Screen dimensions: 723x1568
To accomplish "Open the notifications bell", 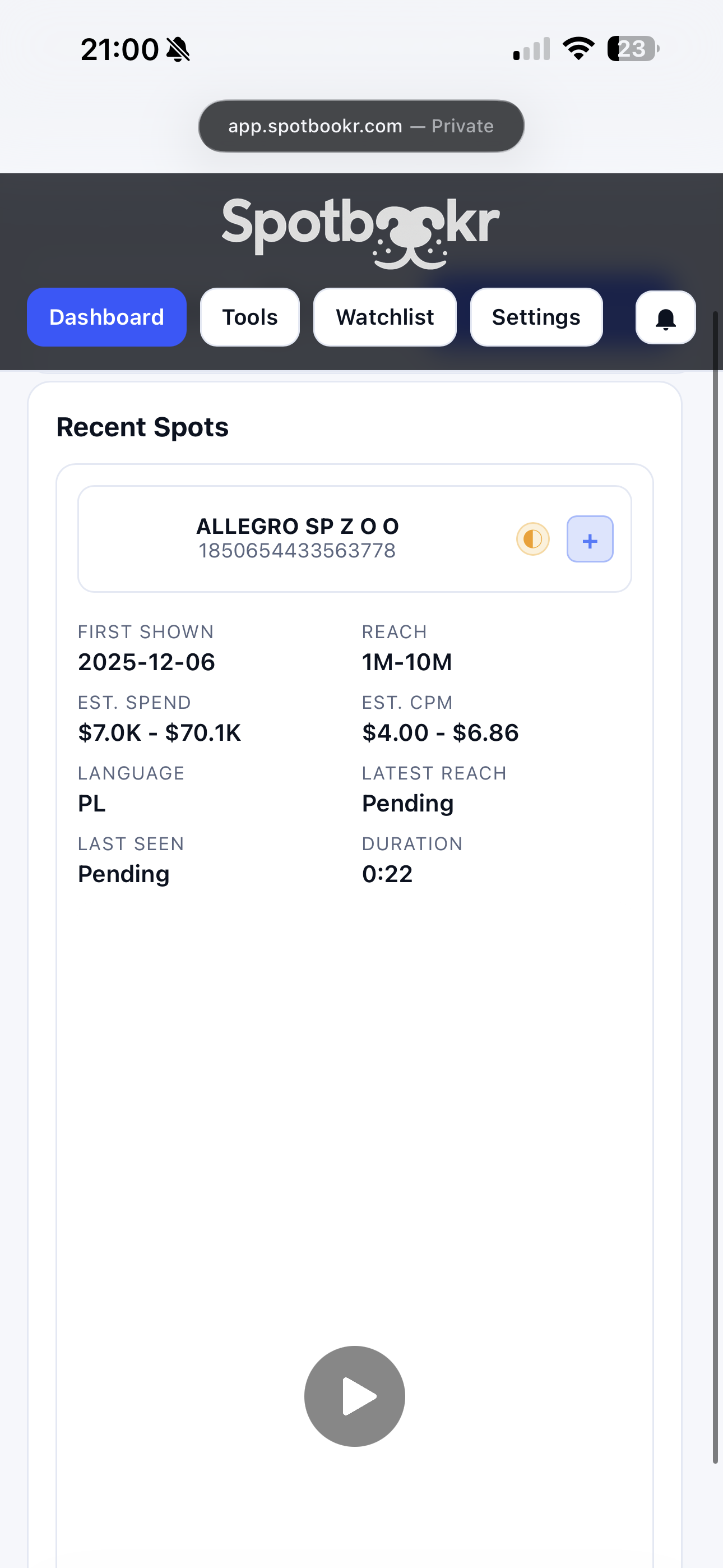I will (665, 318).
